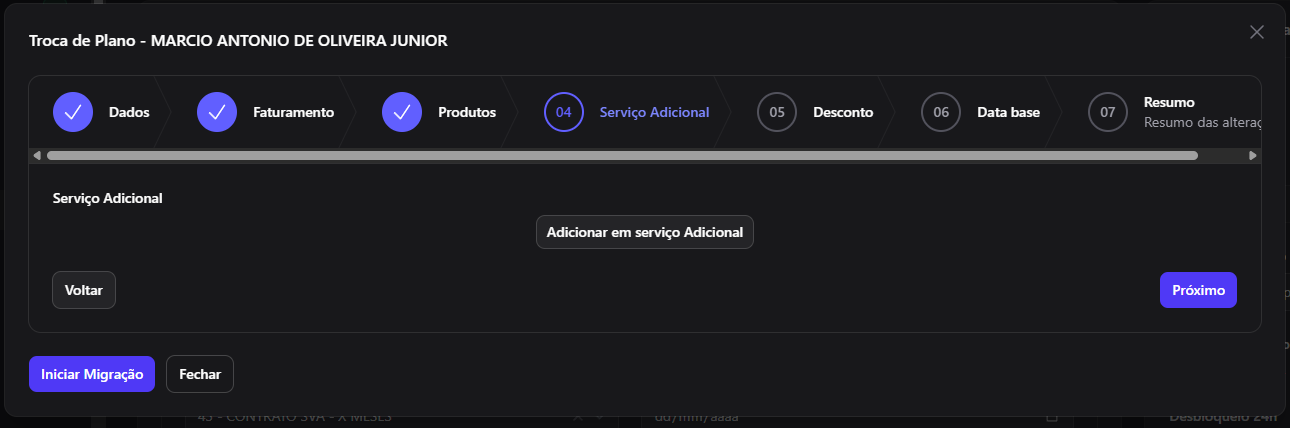Screen dimensions: 1290x428
Task: Go to the Produtos step checkmark icon
Action: point(402,112)
